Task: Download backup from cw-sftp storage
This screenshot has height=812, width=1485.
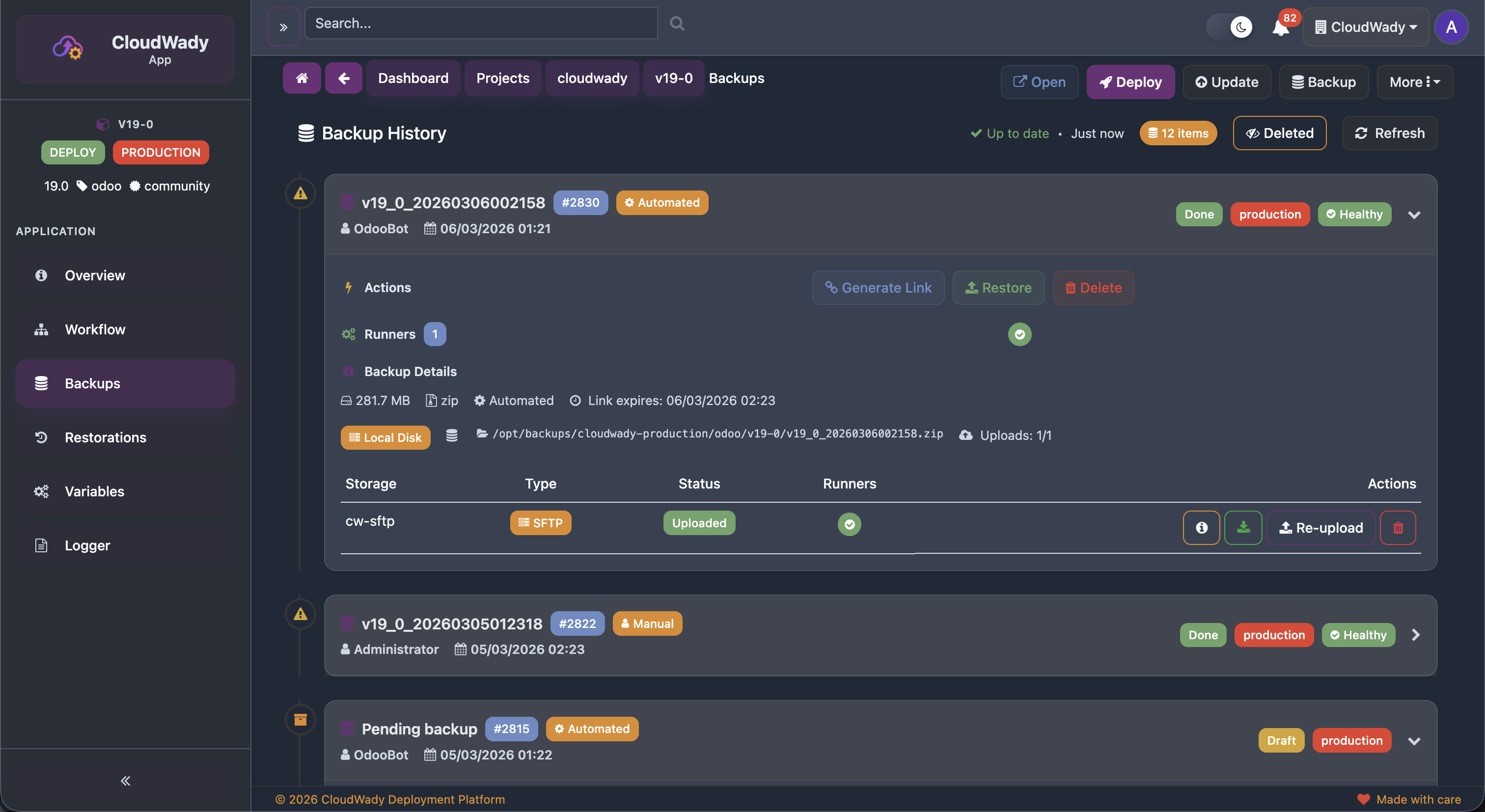Action: [x=1243, y=527]
